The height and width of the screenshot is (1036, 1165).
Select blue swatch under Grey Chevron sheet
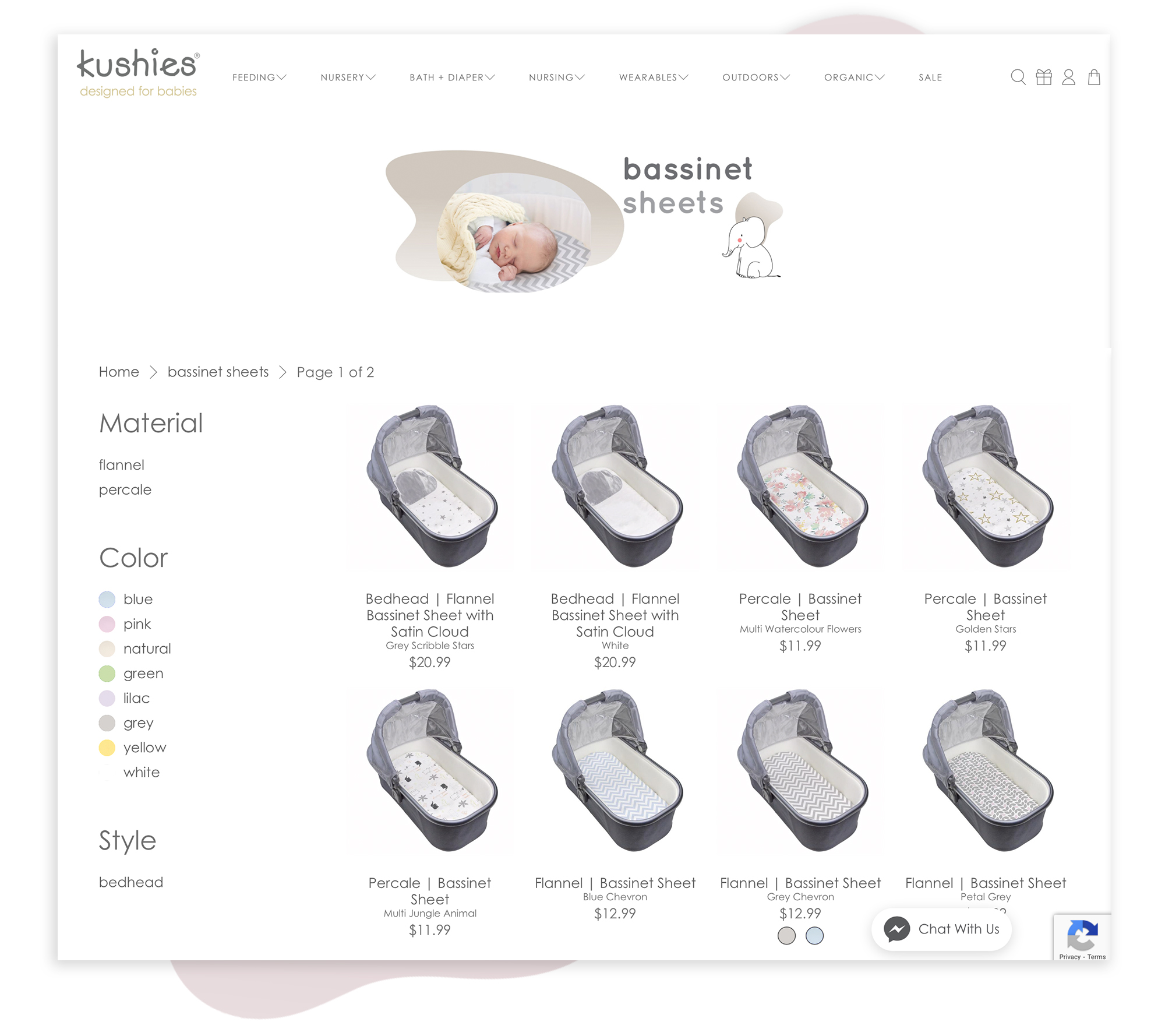(x=814, y=936)
